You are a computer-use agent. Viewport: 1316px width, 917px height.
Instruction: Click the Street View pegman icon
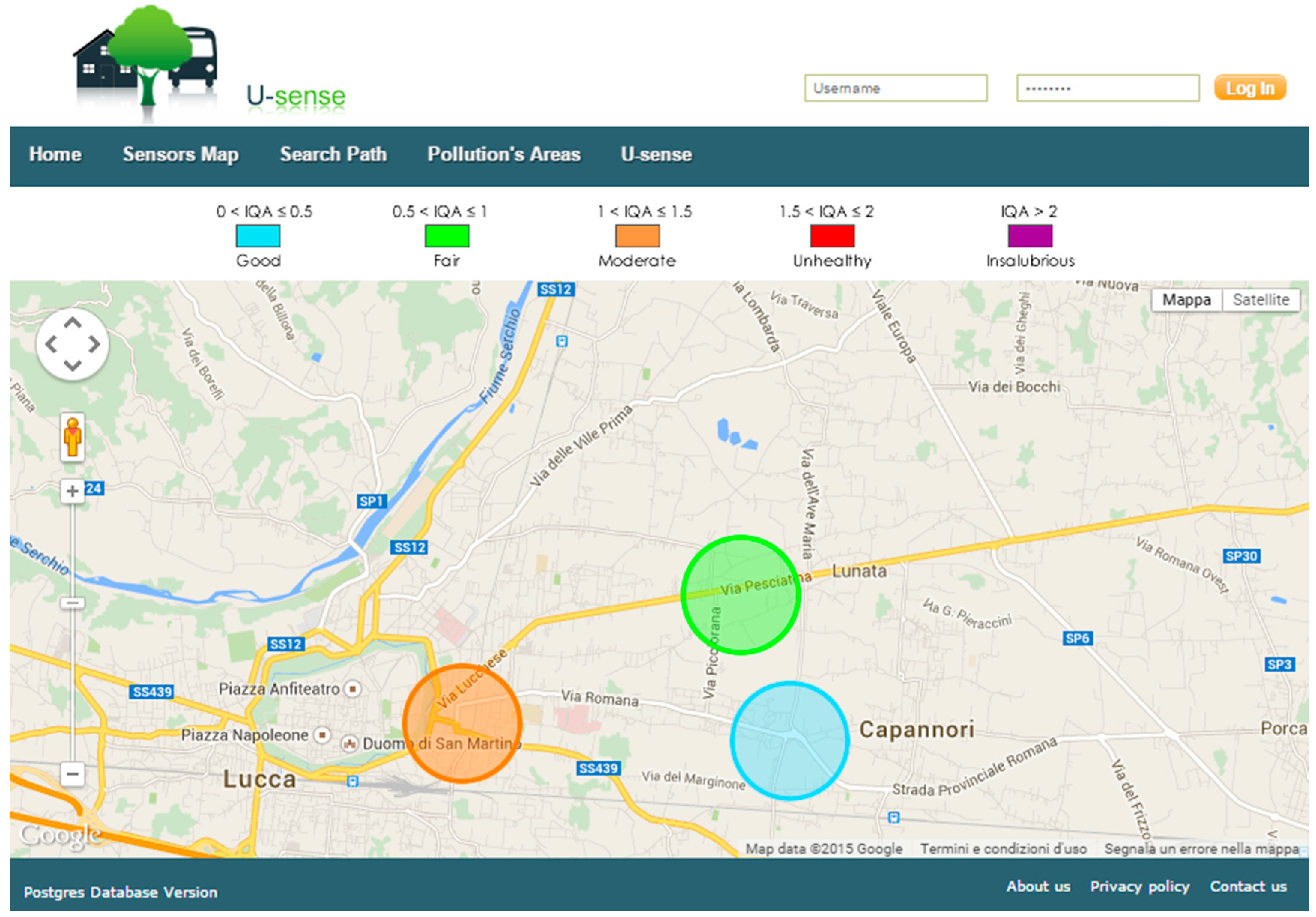(73, 438)
